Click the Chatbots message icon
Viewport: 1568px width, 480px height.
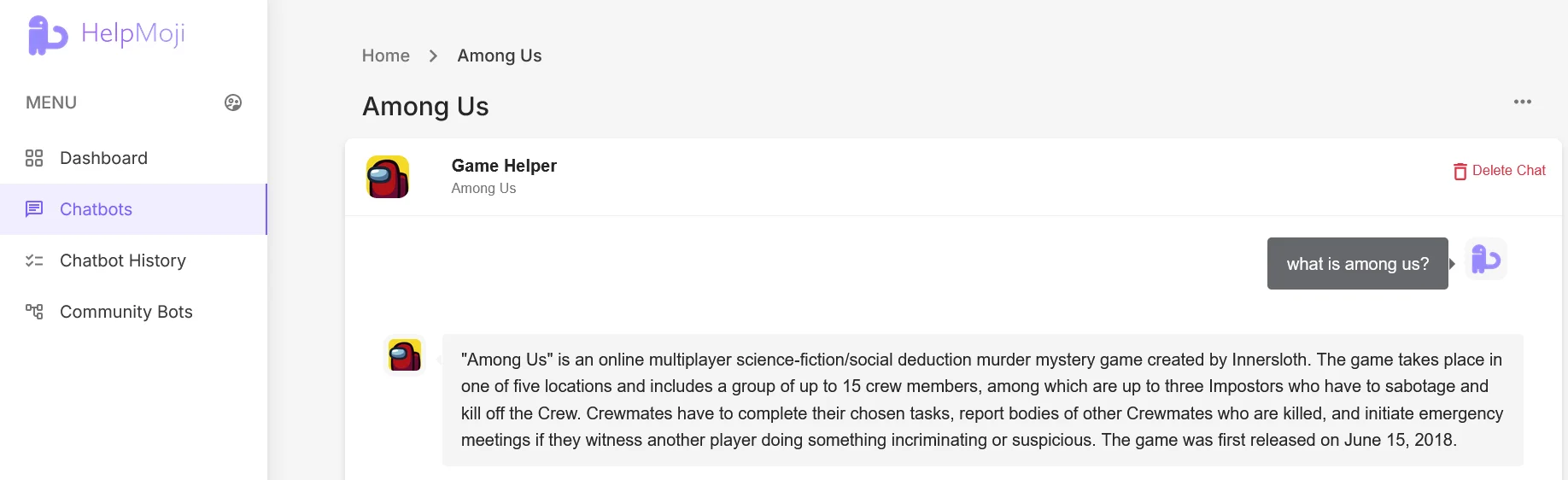[34, 209]
